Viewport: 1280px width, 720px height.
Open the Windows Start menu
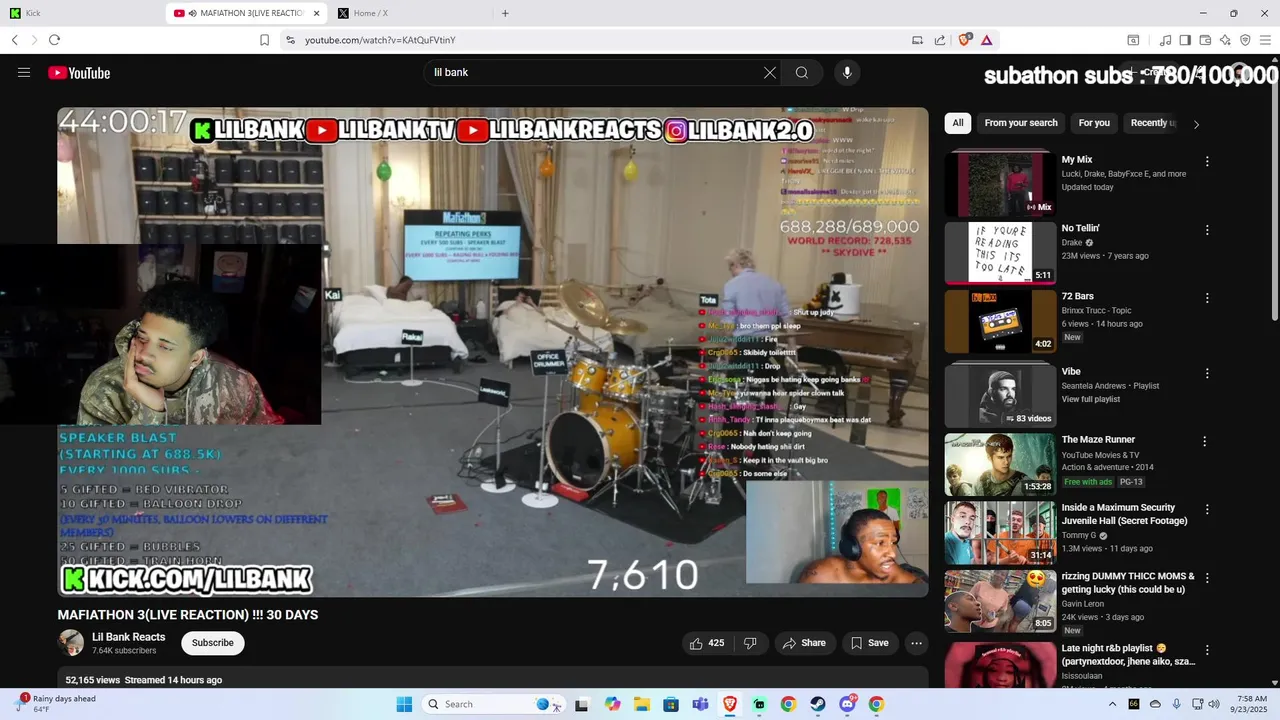404,704
